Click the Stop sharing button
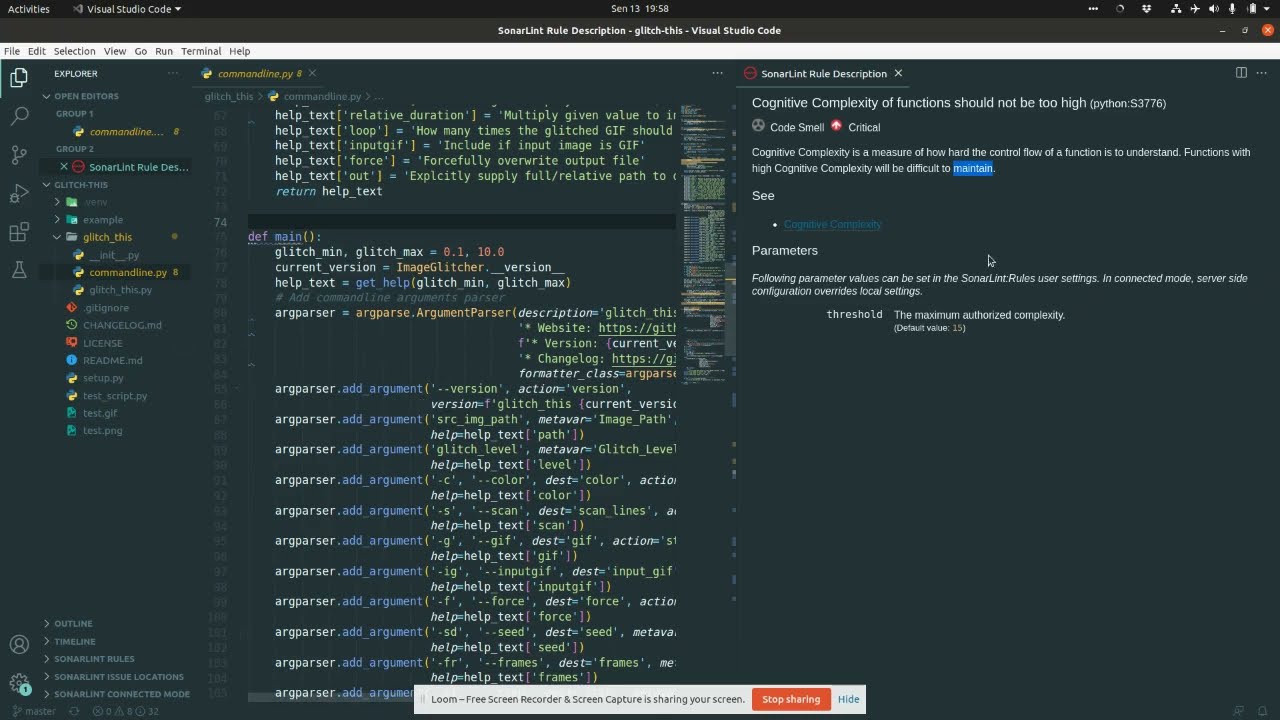Image resolution: width=1280 pixels, height=720 pixels. [791, 699]
